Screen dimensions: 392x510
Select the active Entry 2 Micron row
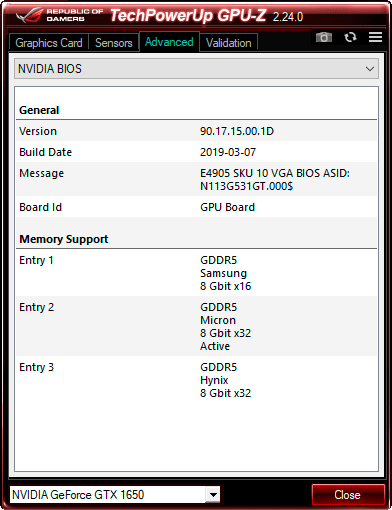point(196,326)
